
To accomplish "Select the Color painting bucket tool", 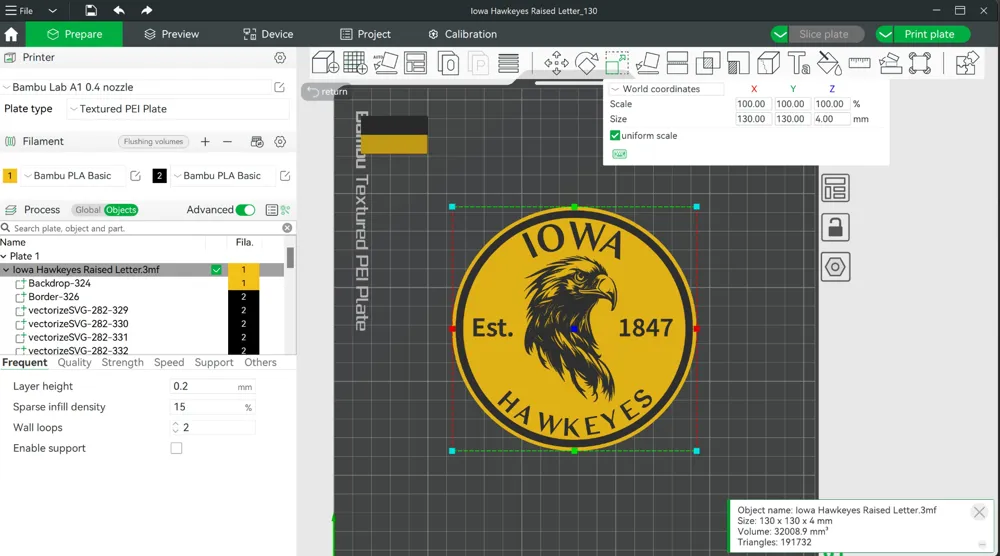I will pyautogui.click(x=829, y=64).
